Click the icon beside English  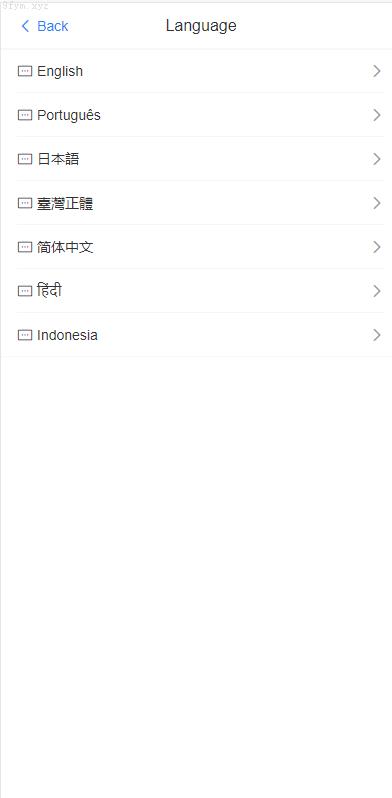(25, 71)
